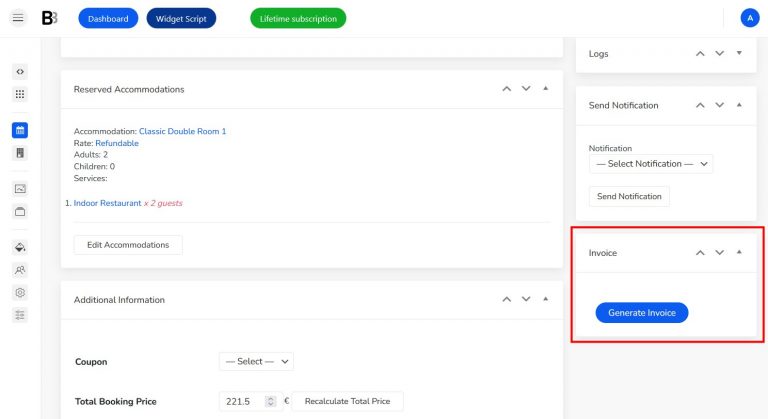Open the grid apps sidebar icon
Screen dimensions: 768x419
(x=20, y=94)
